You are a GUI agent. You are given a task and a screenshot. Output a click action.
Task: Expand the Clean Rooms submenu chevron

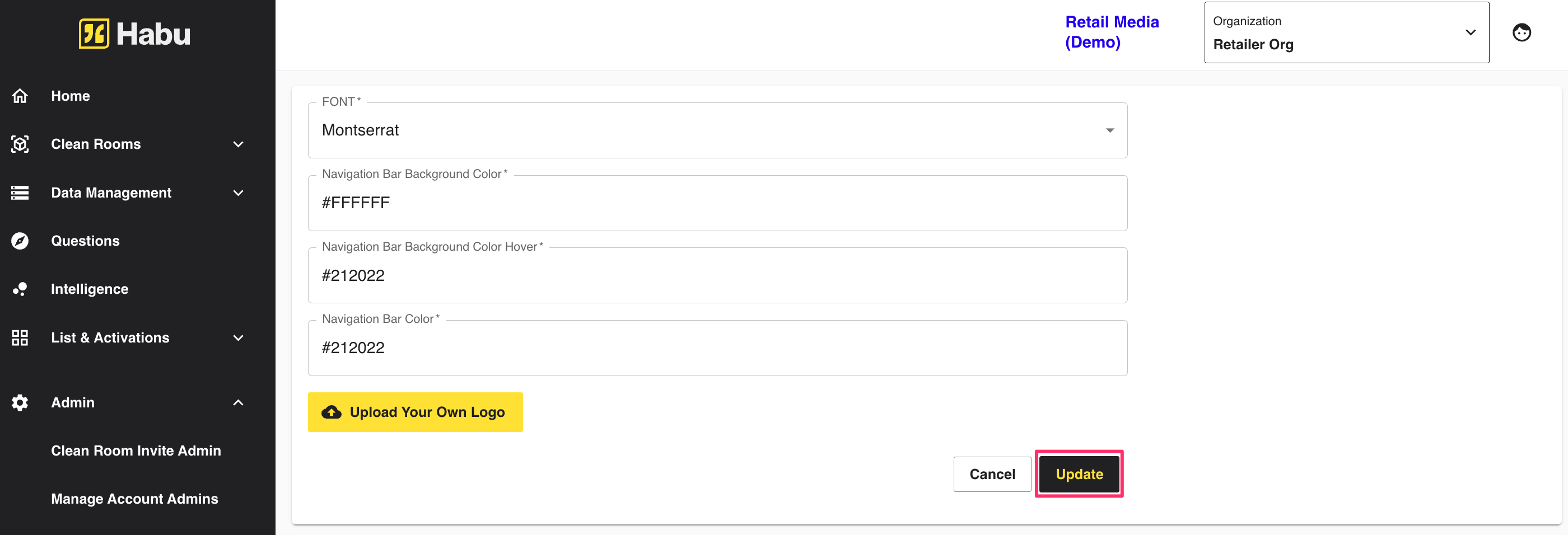(x=238, y=144)
